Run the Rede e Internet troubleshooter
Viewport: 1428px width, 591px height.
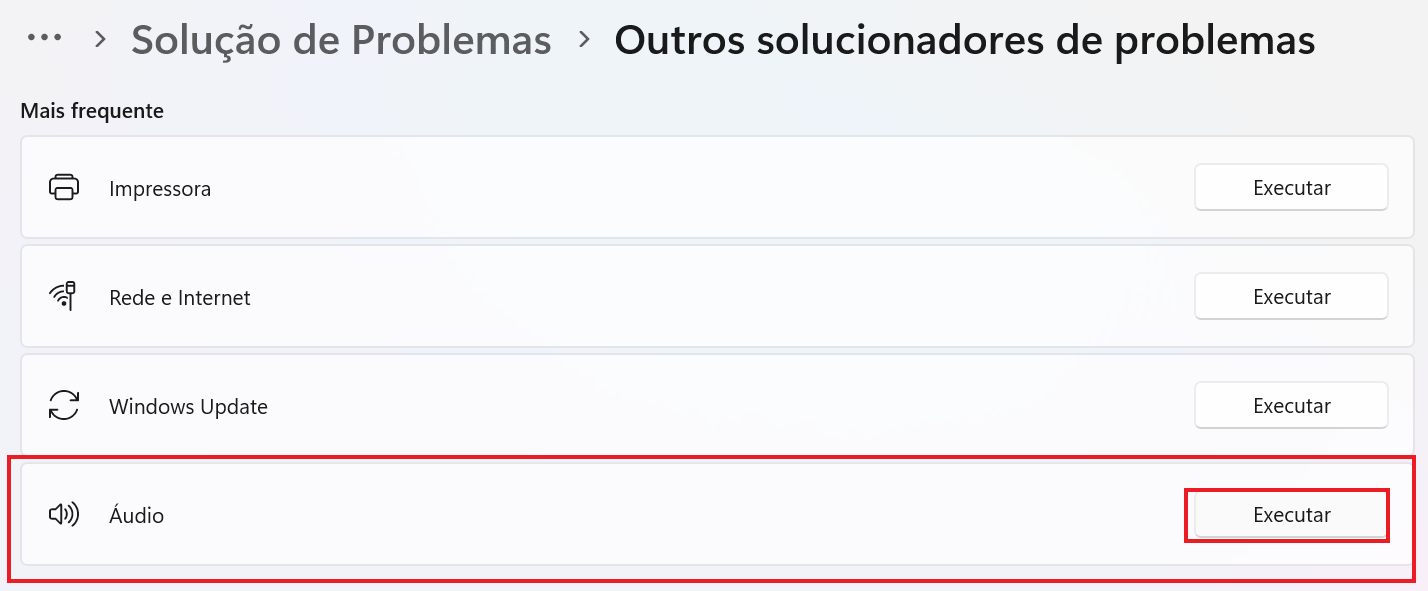pos(1291,297)
